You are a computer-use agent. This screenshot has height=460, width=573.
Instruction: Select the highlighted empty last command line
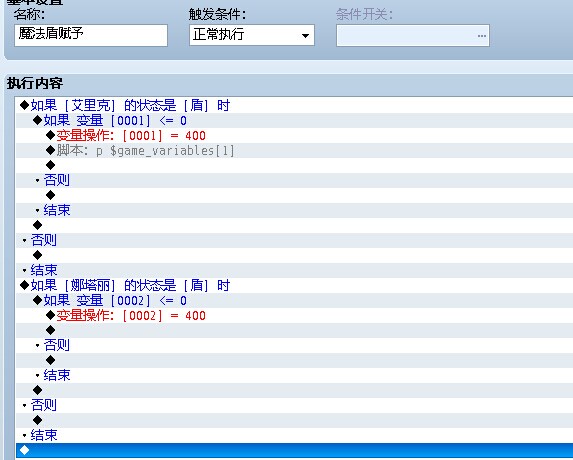[295, 450]
